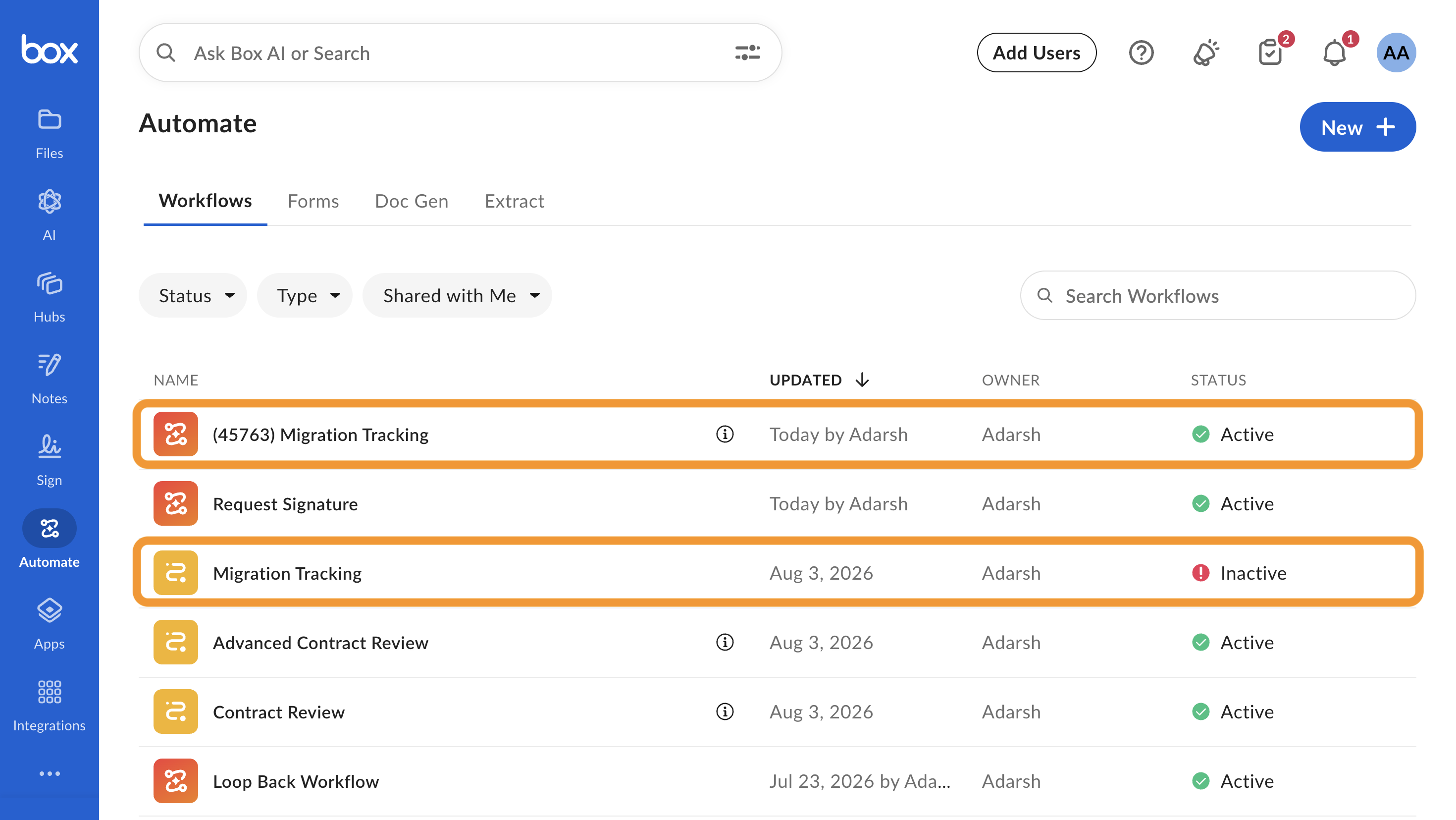The height and width of the screenshot is (820, 1456).
Task: Click the Advanced Contract Review workflow icon
Action: pyautogui.click(x=176, y=643)
